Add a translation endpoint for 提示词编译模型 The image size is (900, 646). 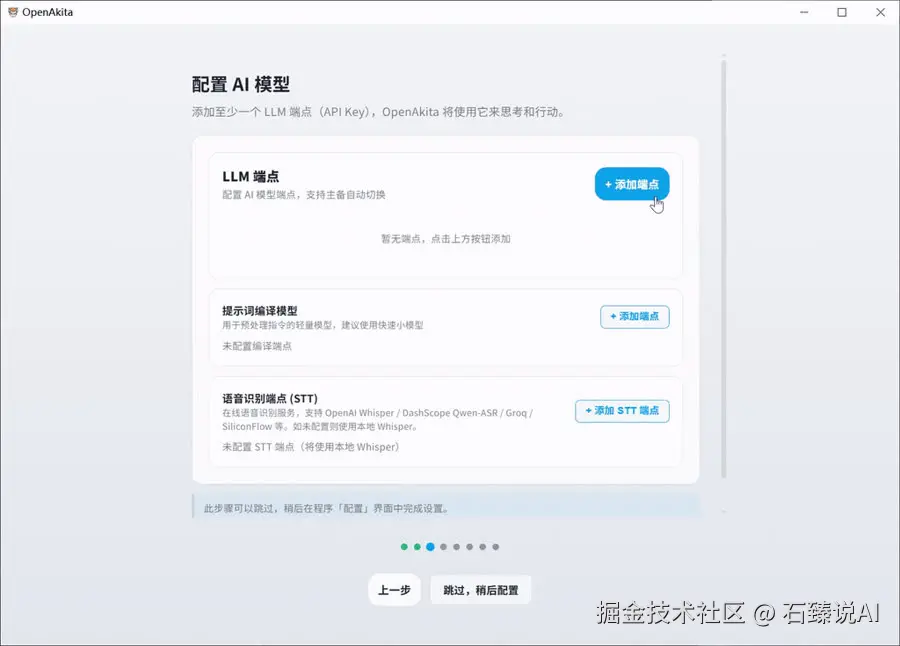(x=634, y=316)
